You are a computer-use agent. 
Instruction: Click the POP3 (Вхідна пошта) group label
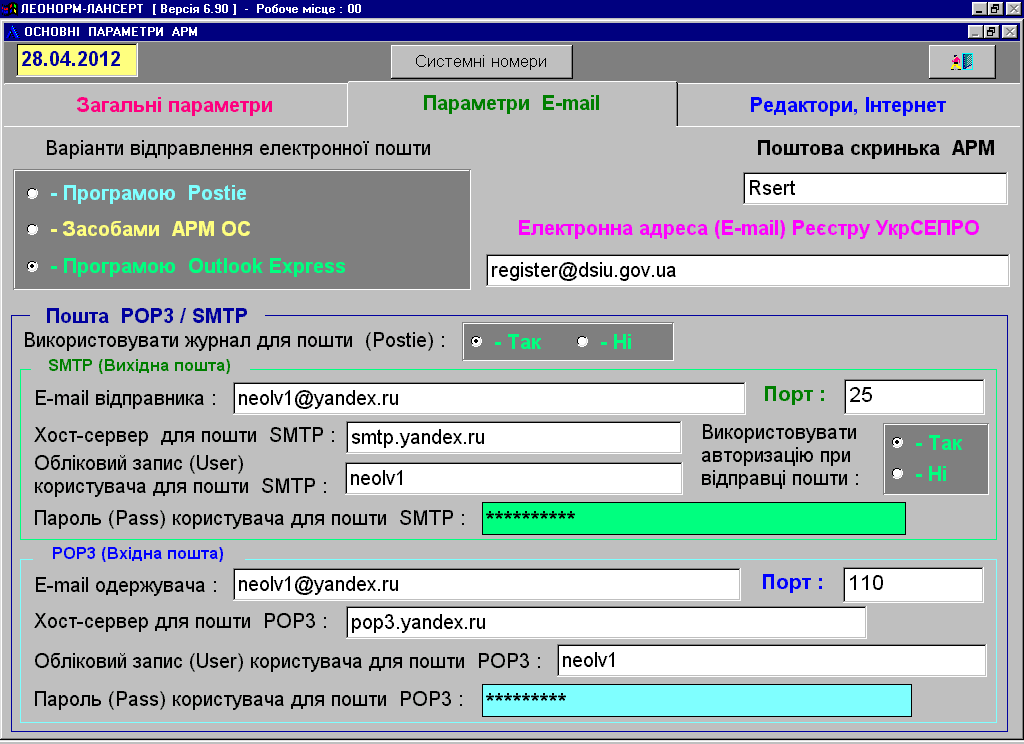(x=138, y=553)
